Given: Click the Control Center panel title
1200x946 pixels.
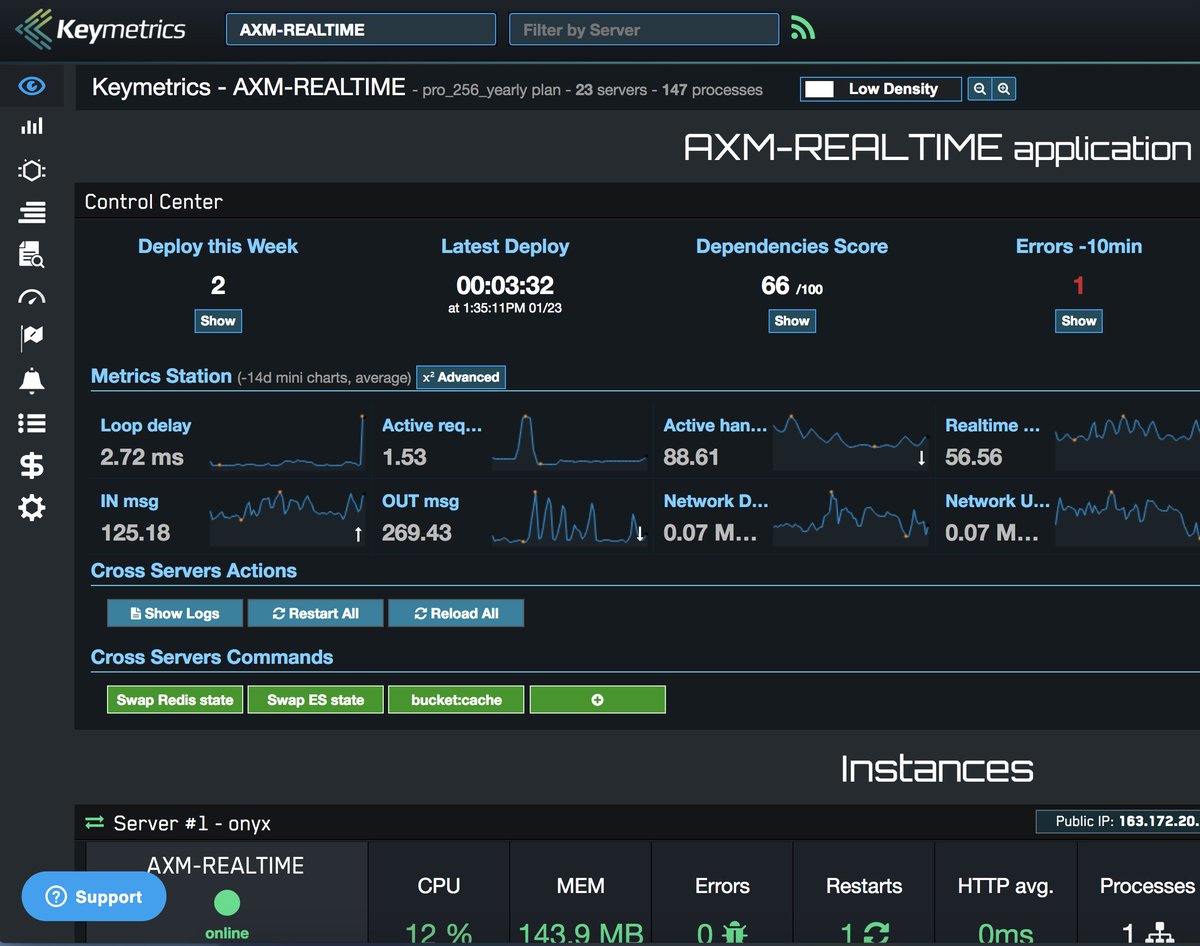Looking at the screenshot, I should tap(153, 202).
